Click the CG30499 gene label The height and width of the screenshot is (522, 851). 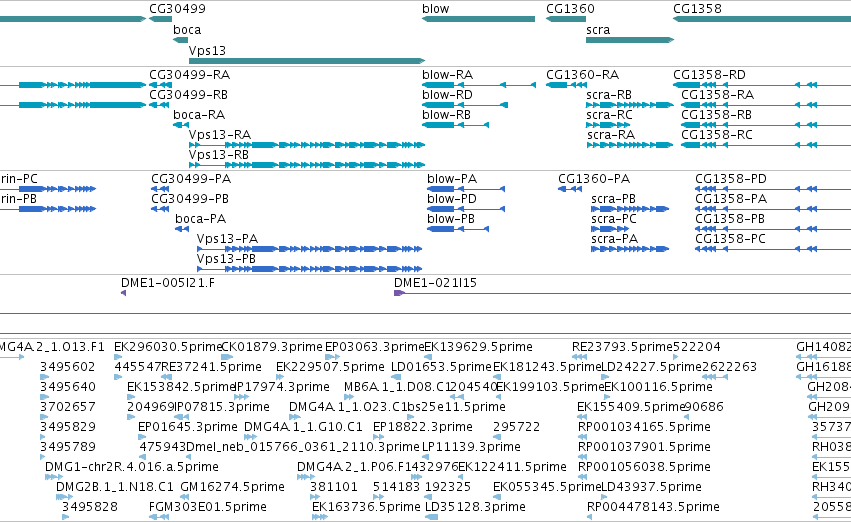[177, 9]
